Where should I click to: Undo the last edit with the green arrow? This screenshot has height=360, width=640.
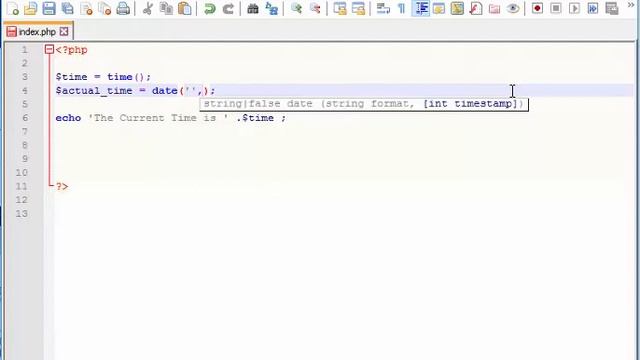[x=209, y=9]
